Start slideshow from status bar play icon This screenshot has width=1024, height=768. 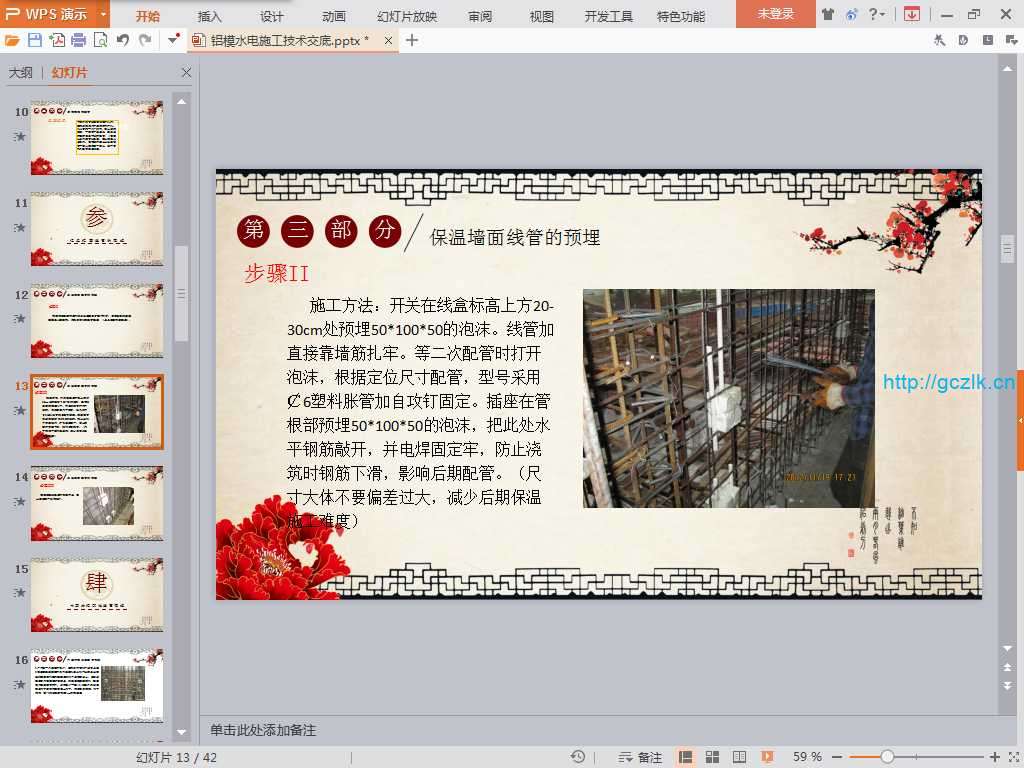click(767, 757)
